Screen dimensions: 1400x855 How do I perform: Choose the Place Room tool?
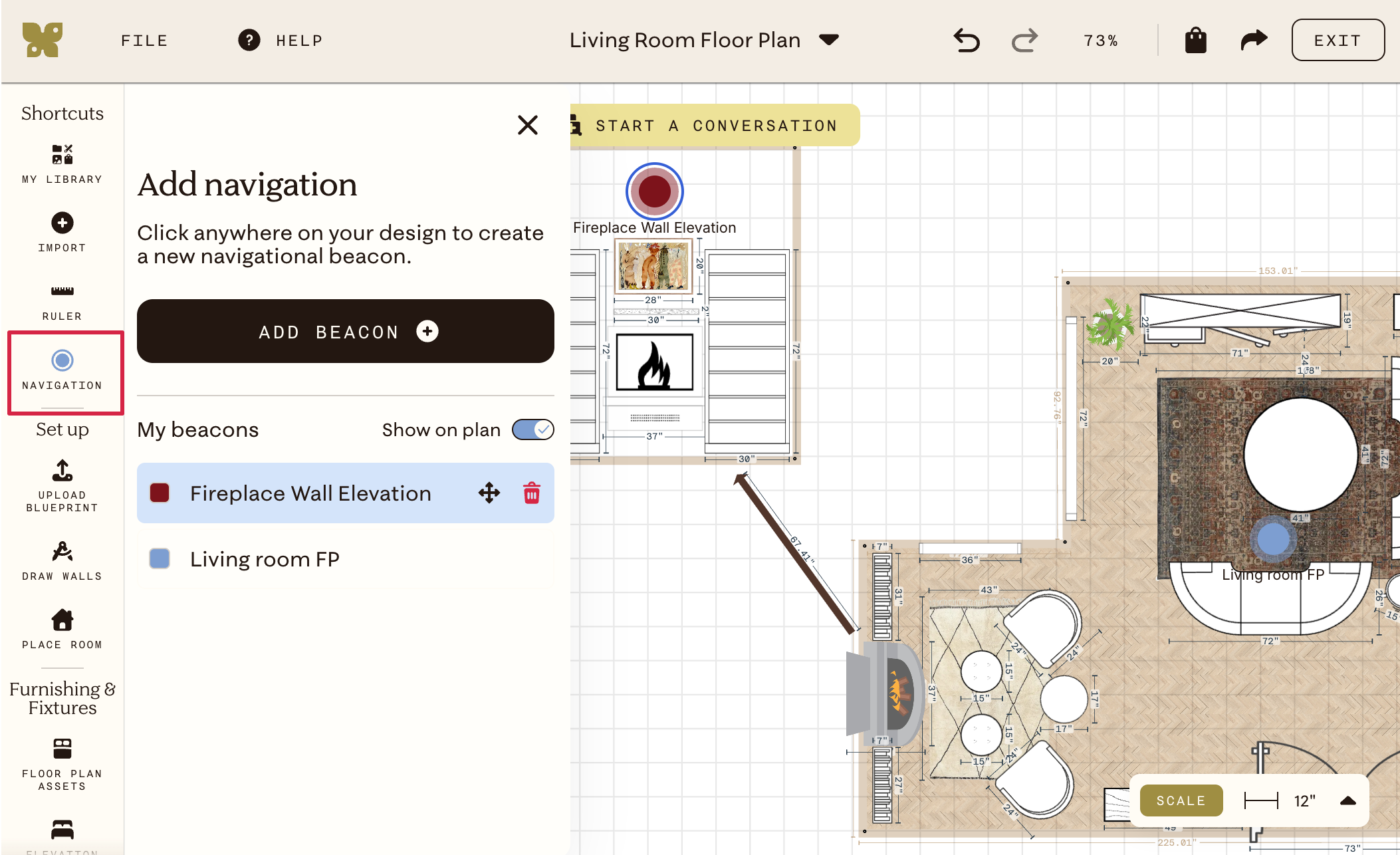pos(62,630)
